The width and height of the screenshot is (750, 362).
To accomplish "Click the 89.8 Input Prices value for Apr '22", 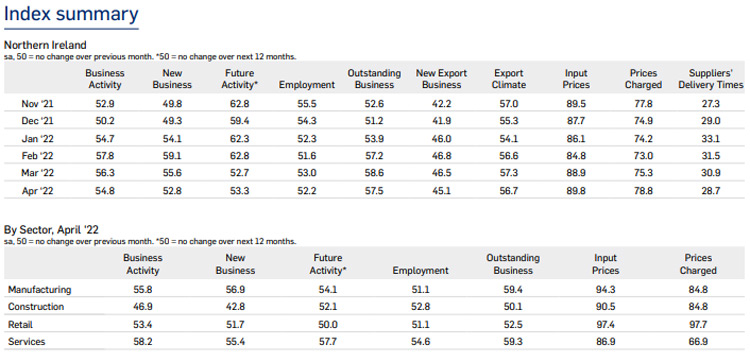I will pyautogui.click(x=576, y=191).
